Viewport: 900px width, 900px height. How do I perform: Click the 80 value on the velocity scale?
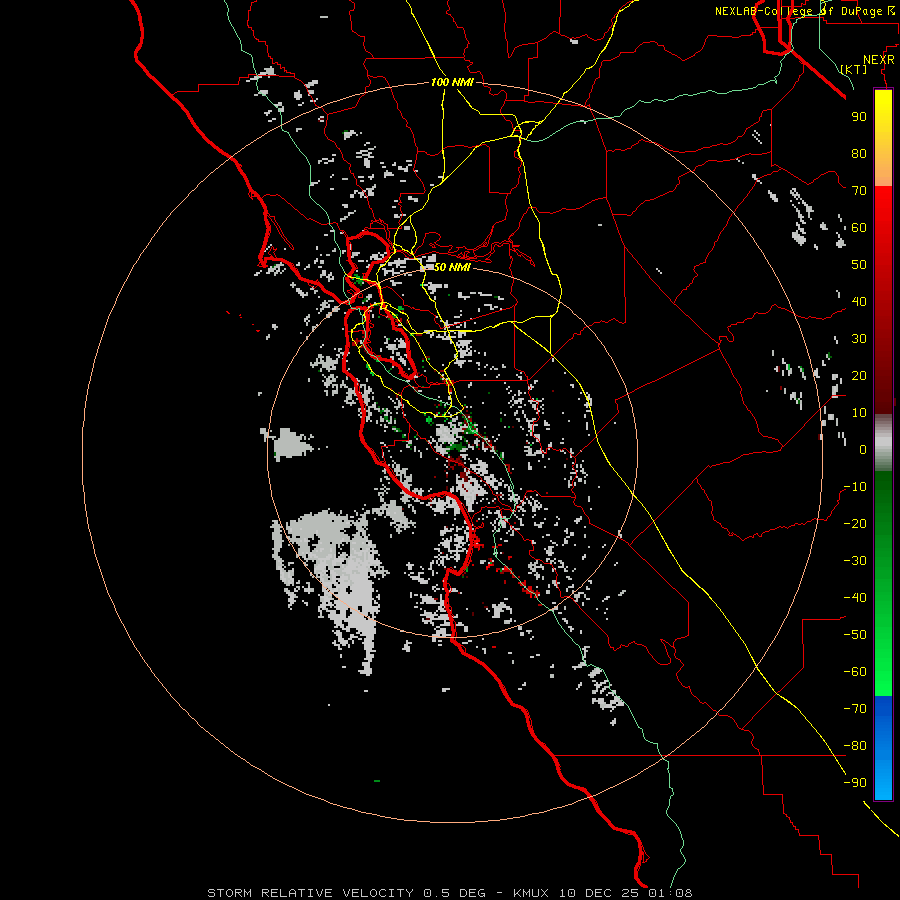pos(859,154)
